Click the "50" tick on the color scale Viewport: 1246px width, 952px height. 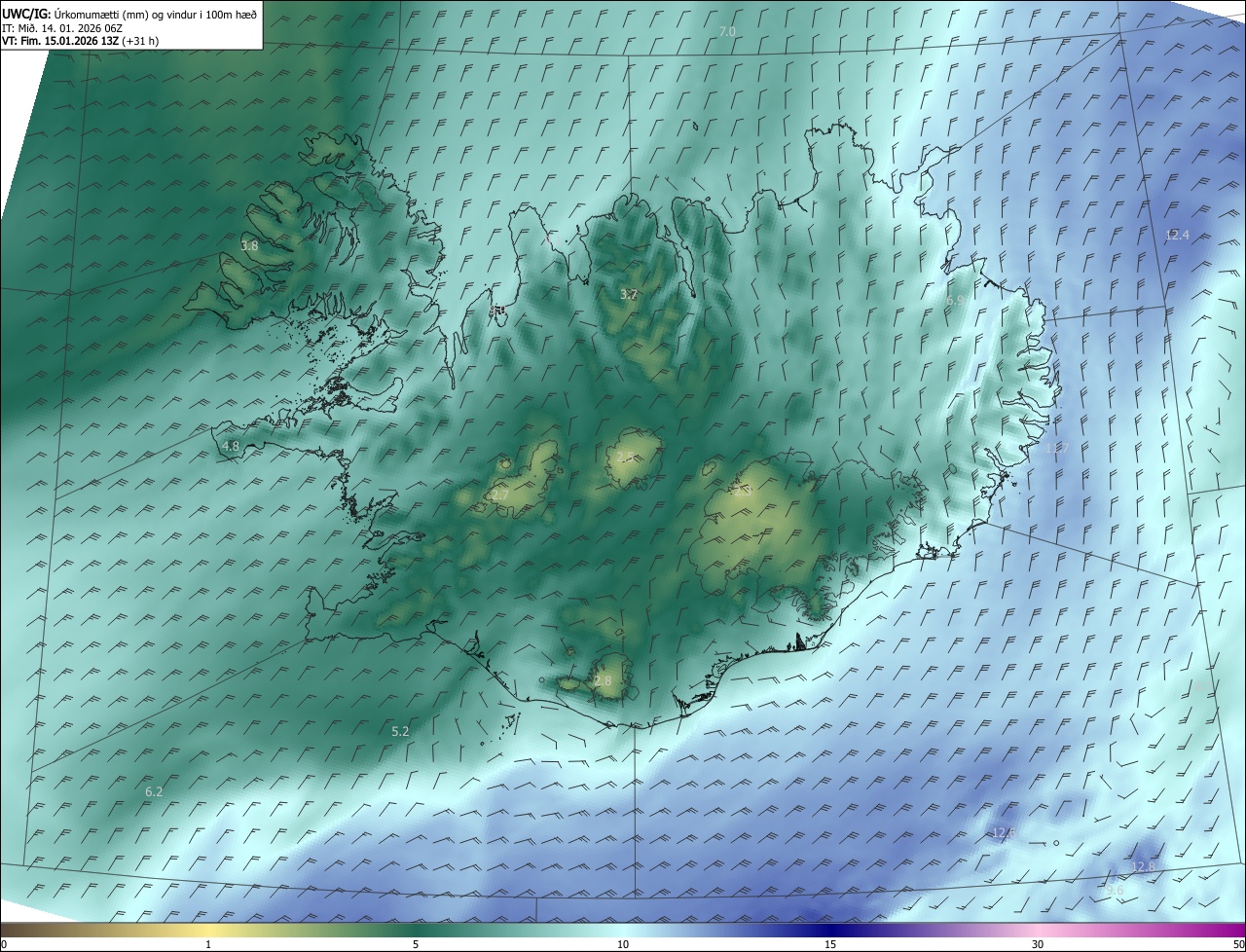[x=1238, y=945]
